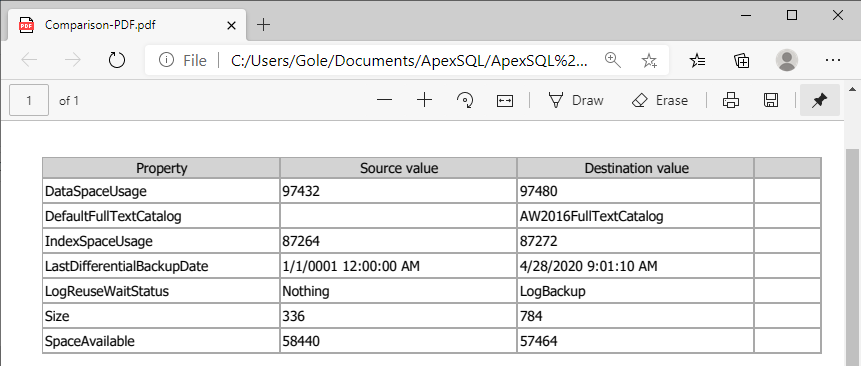This screenshot has height=366, width=861.
Task: Print the PDF document
Action: (x=731, y=100)
